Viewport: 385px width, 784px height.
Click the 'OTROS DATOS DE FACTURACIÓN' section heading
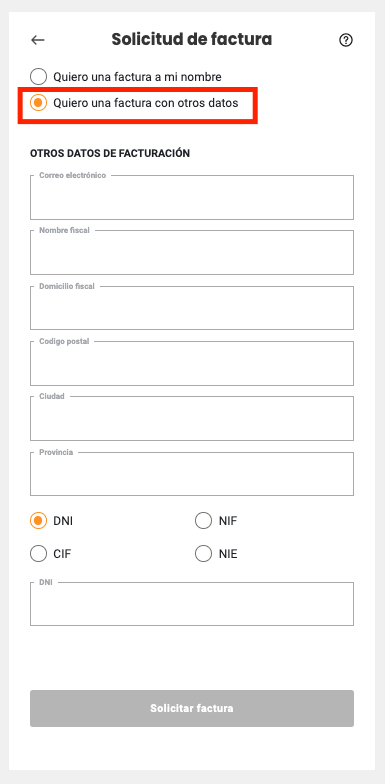click(110, 154)
